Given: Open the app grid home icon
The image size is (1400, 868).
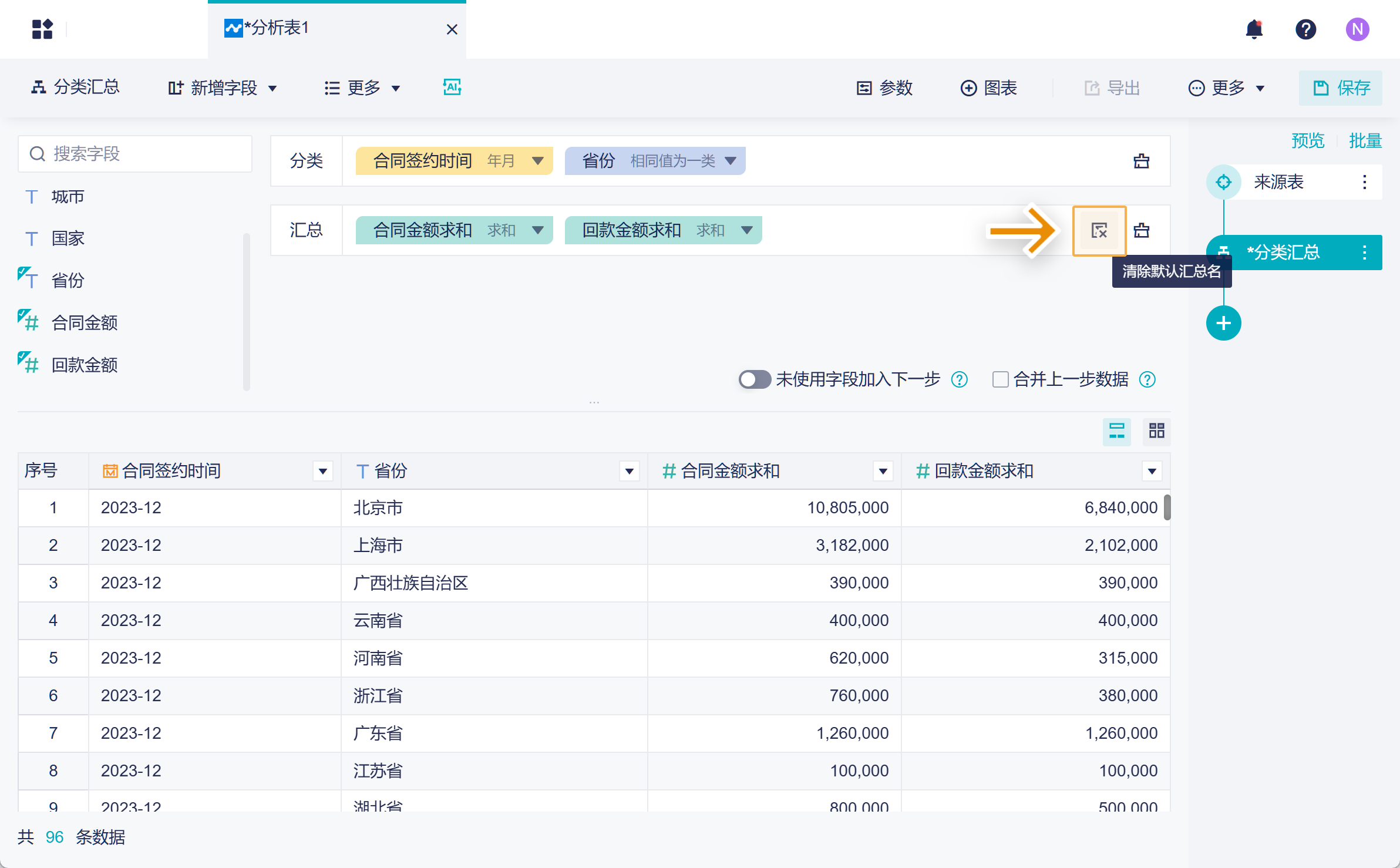Looking at the screenshot, I should (x=42, y=29).
